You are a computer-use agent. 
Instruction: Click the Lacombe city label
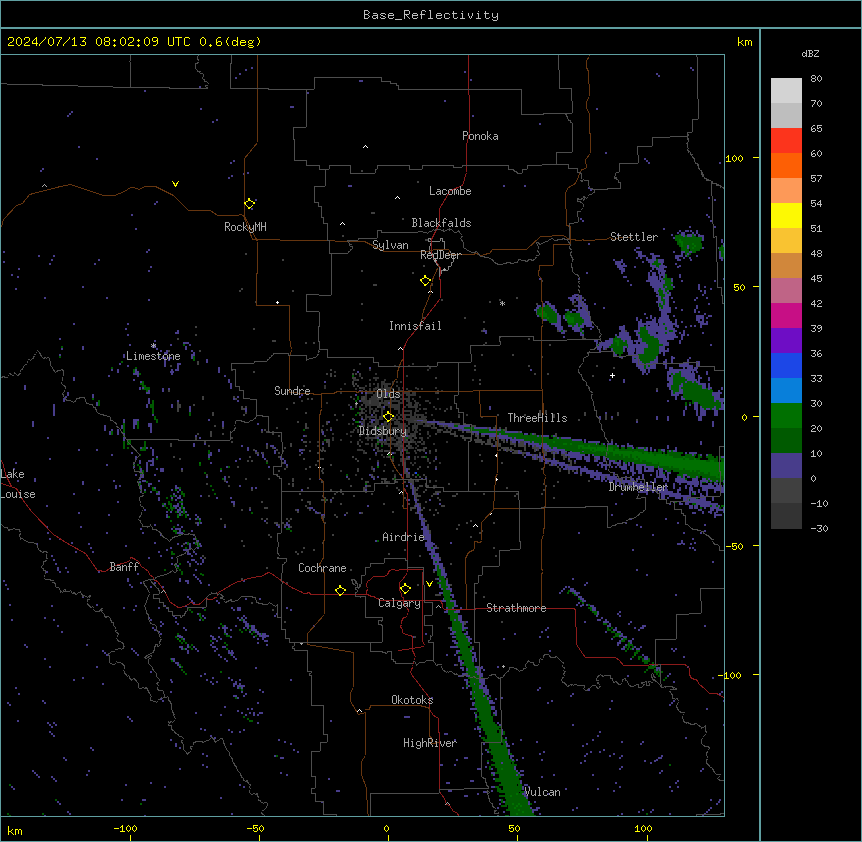point(450,191)
